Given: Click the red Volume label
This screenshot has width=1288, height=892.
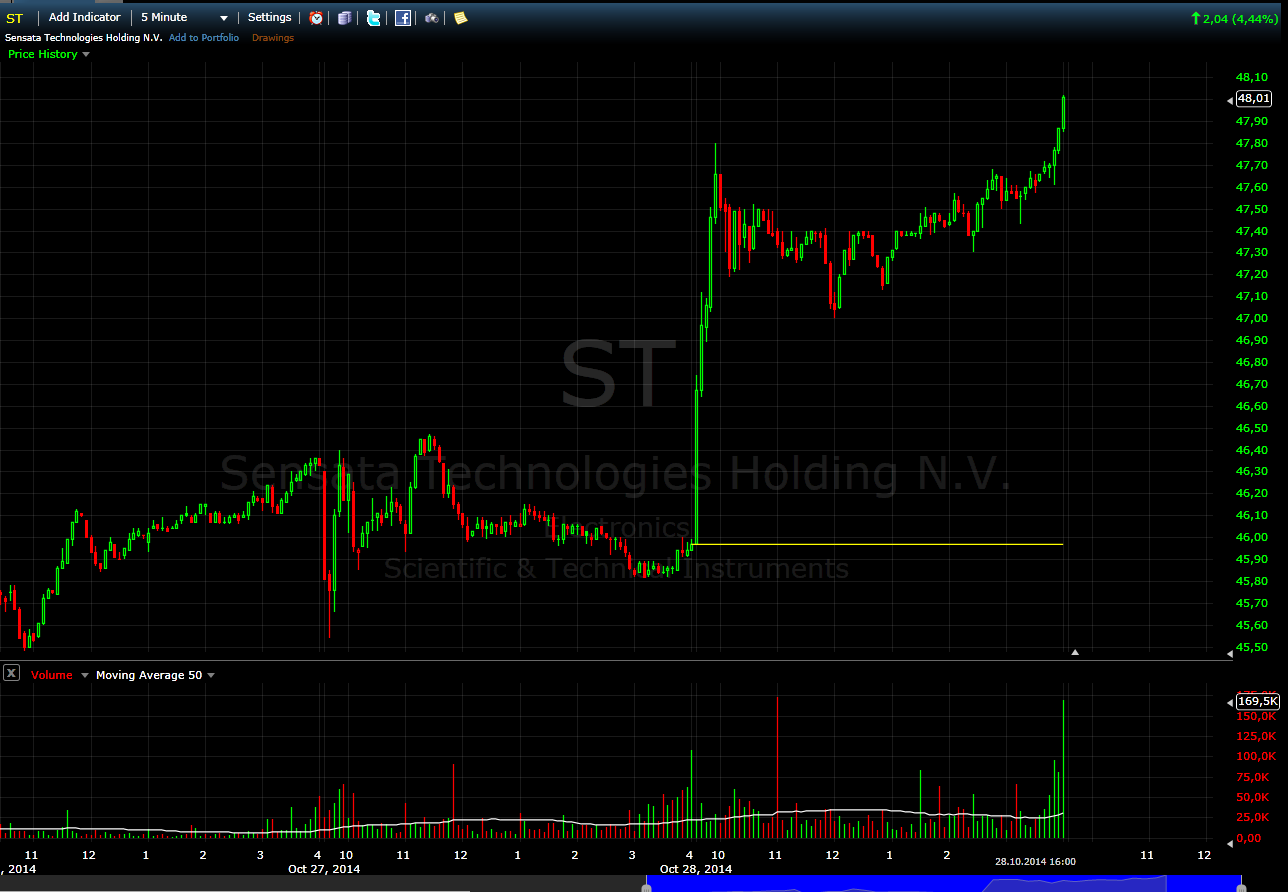Looking at the screenshot, I should [52, 675].
